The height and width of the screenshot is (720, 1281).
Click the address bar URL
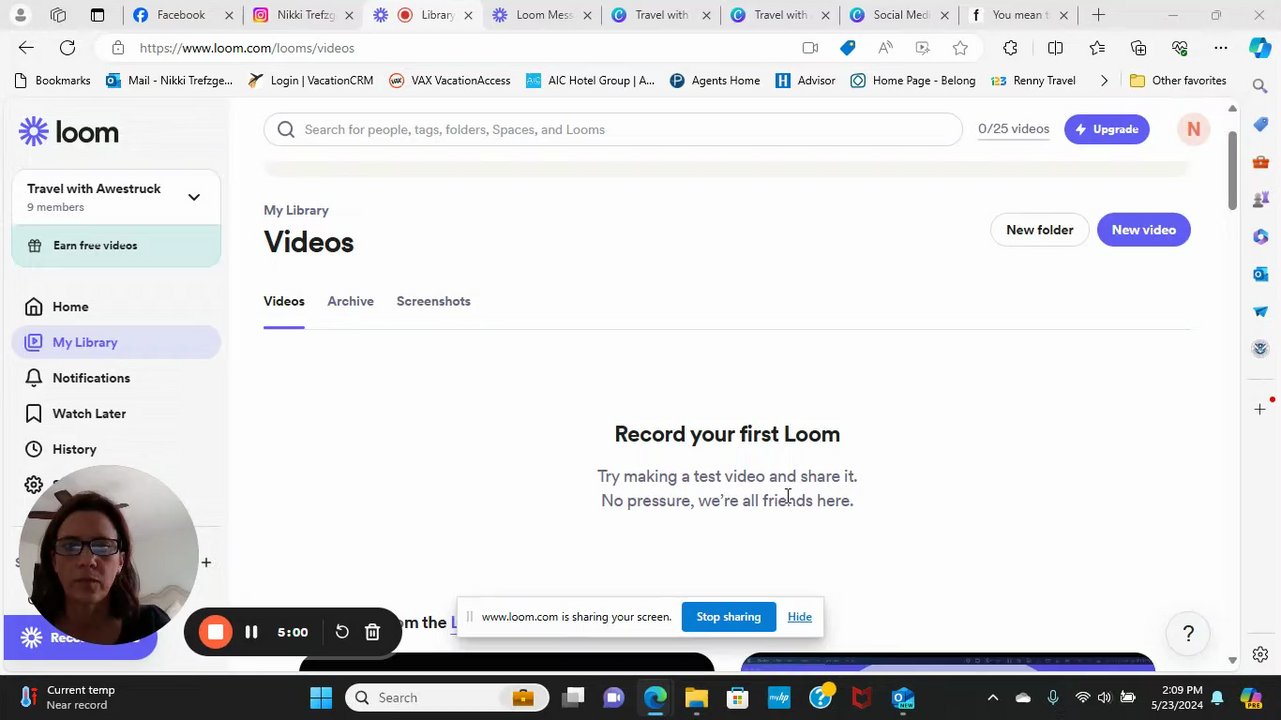247,48
